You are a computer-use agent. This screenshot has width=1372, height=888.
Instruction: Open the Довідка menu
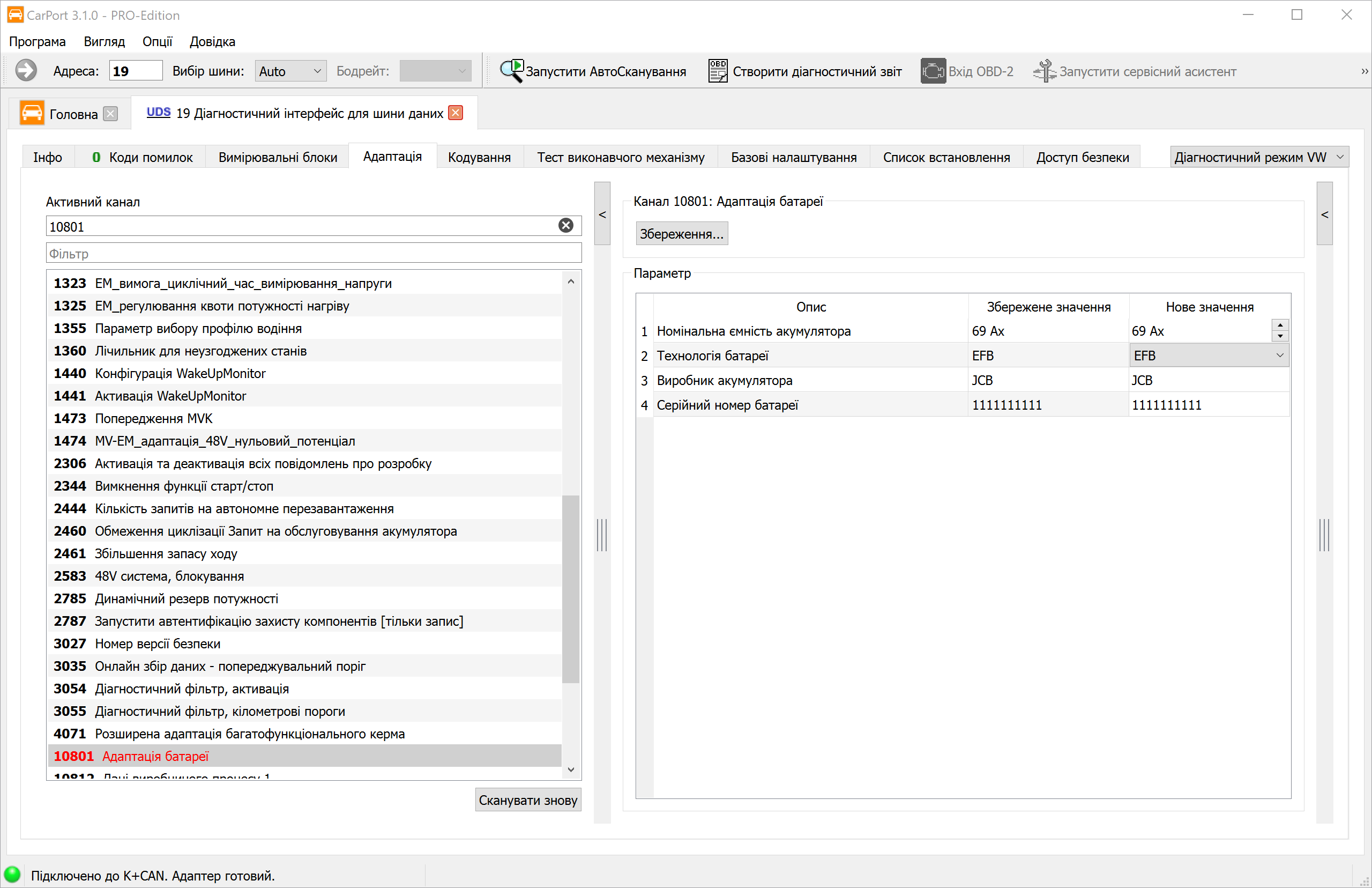[x=212, y=41]
